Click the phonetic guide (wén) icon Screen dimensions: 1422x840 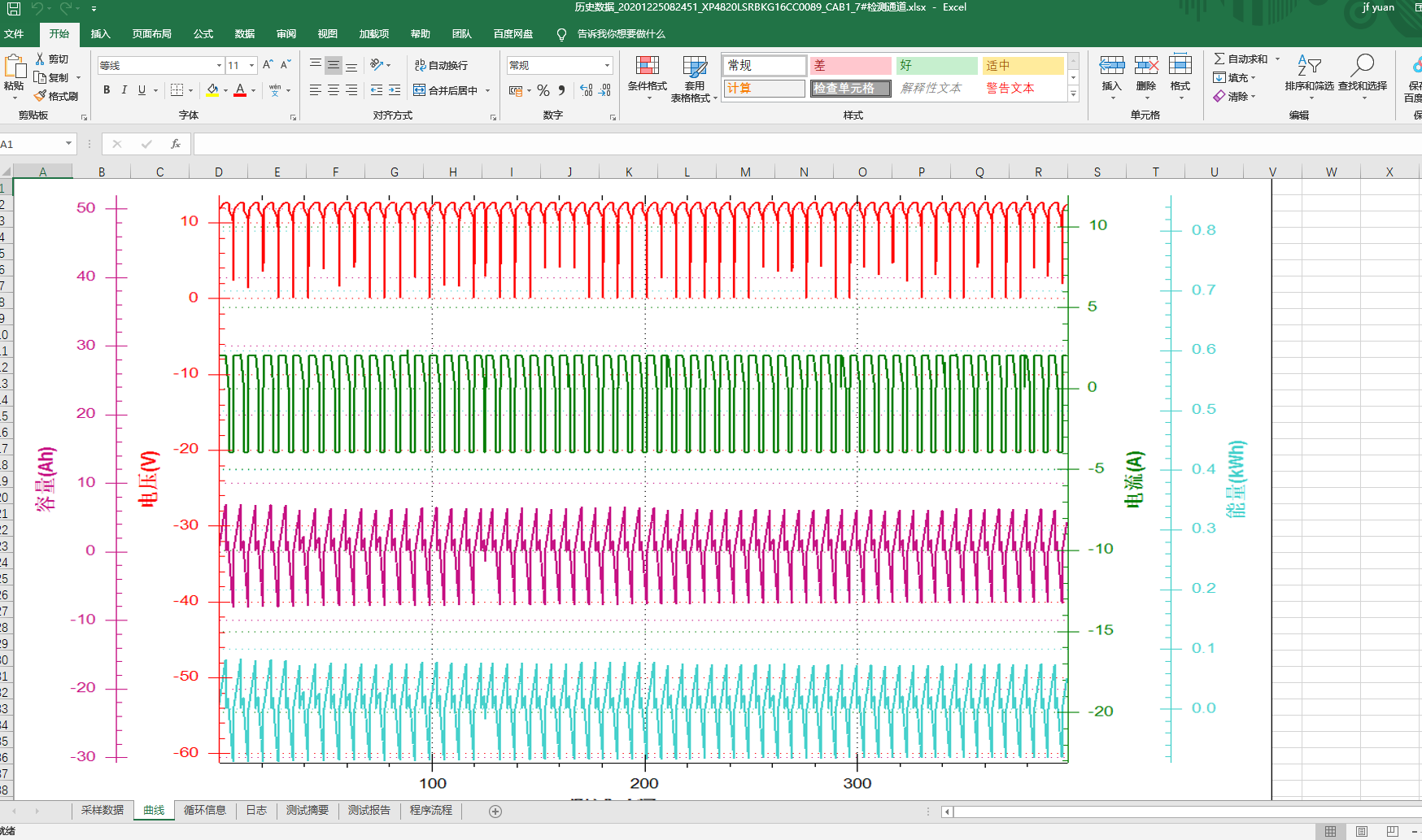[x=275, y=90]
